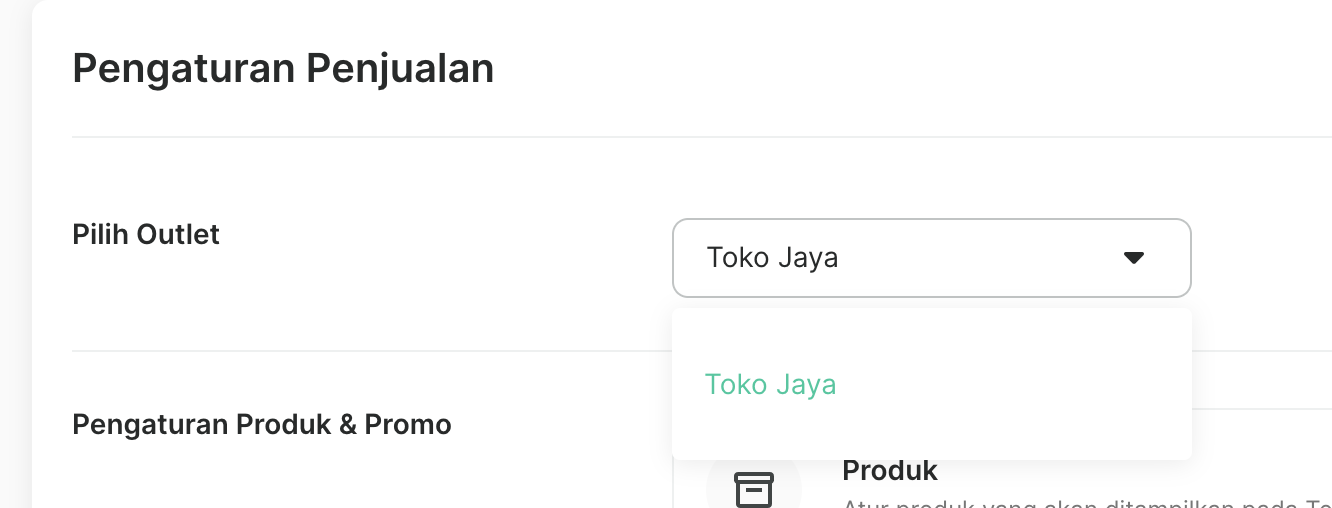Click the selected Toko Jaya text in combo box
1332x508 pixels.
point(772,258)
